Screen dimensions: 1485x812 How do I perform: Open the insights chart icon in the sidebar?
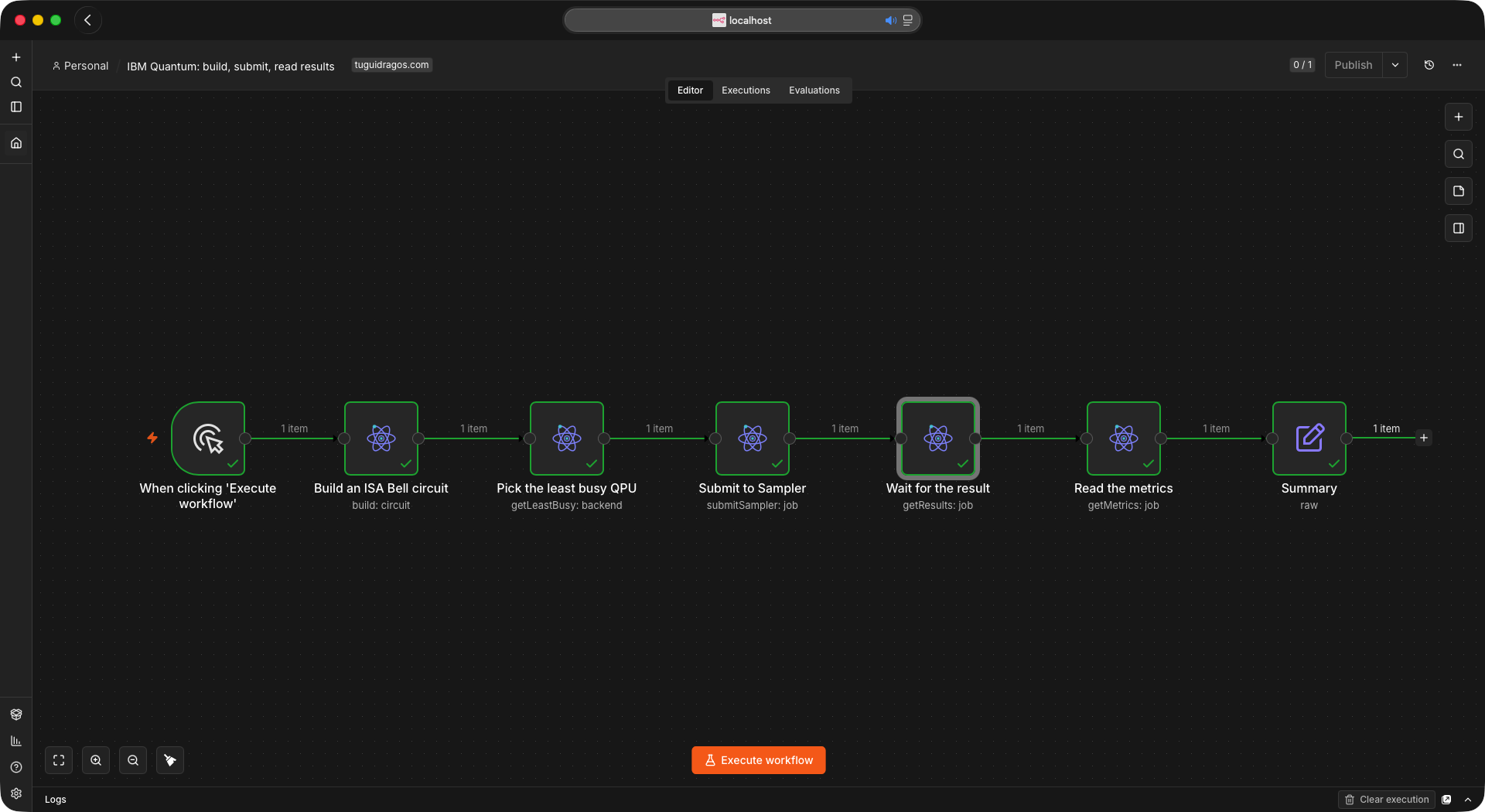coord(16,741)
